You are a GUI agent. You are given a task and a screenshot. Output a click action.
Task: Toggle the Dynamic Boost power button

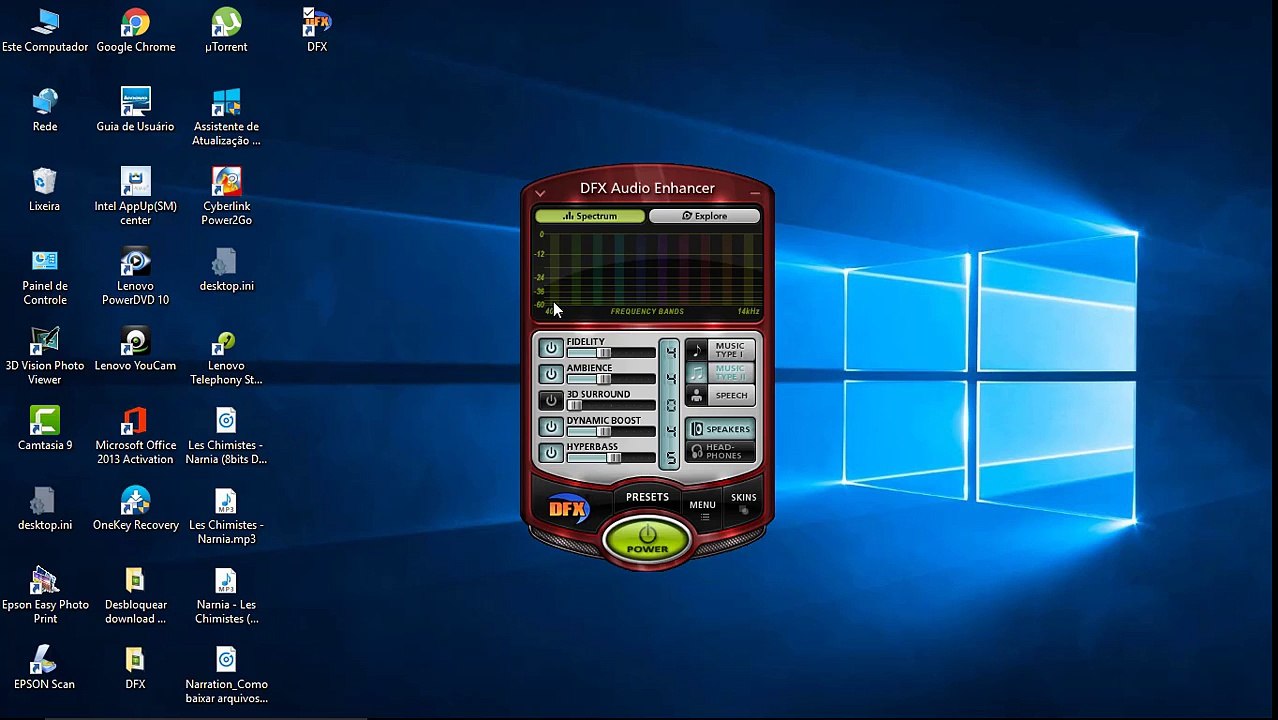tap(550, 427)
